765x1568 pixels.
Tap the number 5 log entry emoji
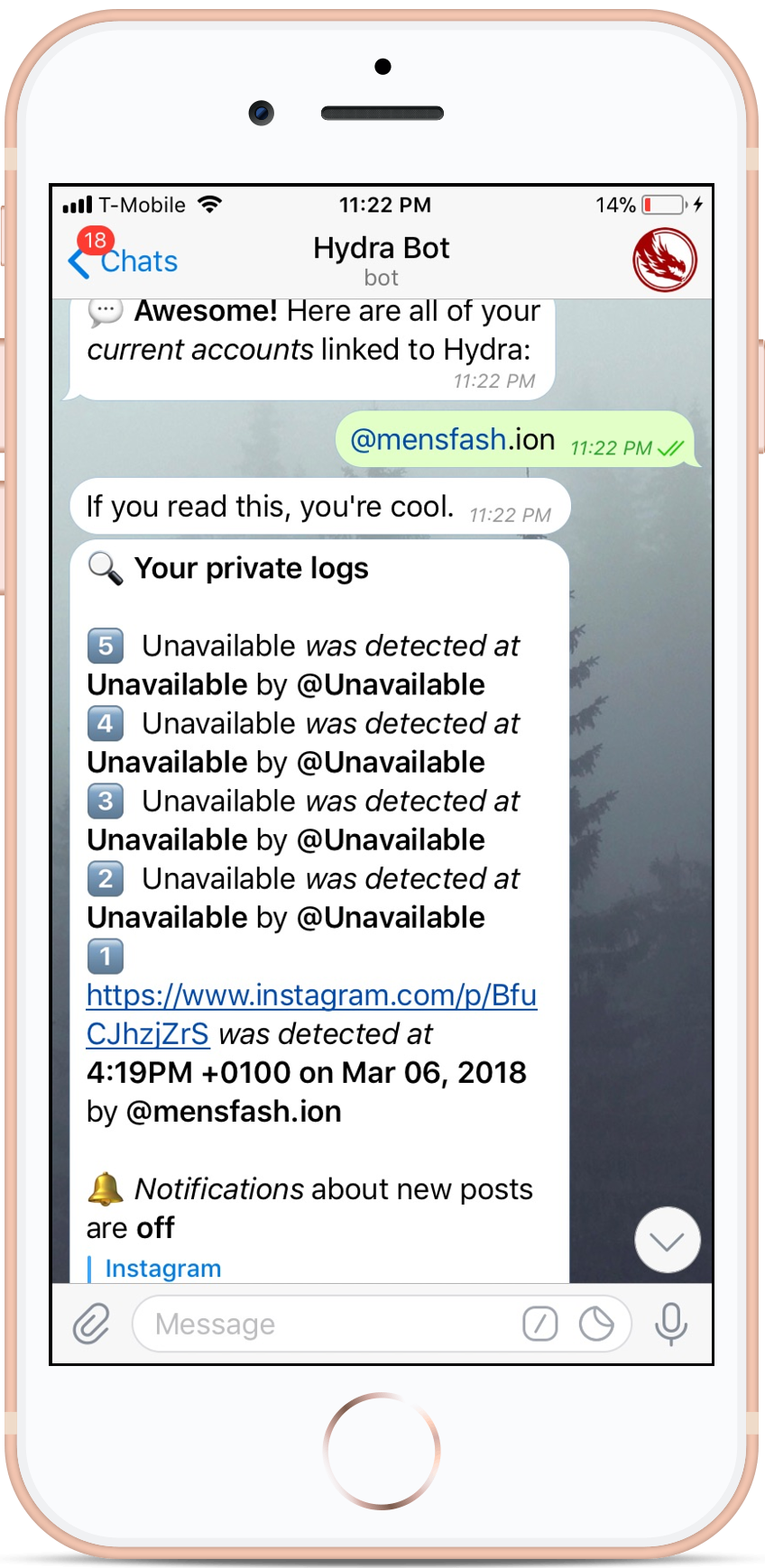106,646
